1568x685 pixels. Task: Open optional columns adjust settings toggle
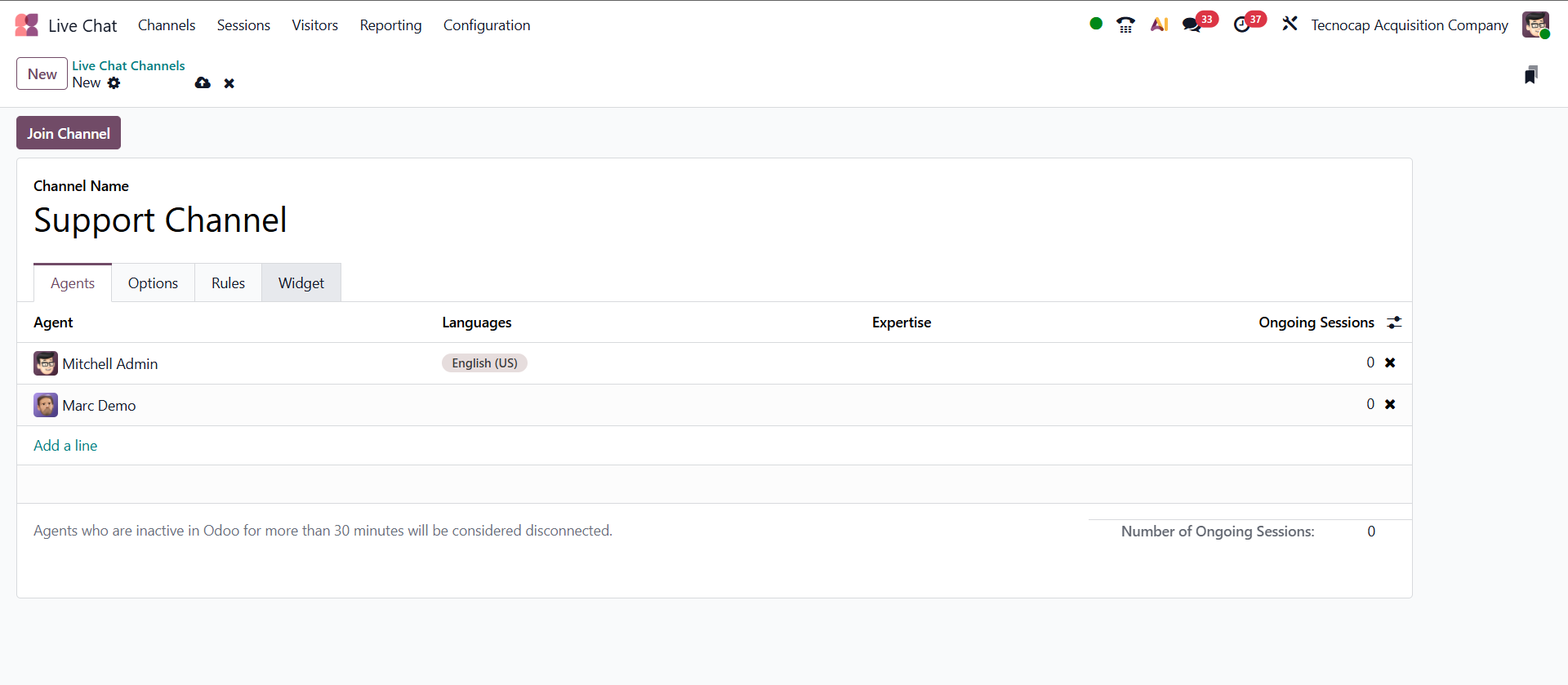(x=1394, y=322)
